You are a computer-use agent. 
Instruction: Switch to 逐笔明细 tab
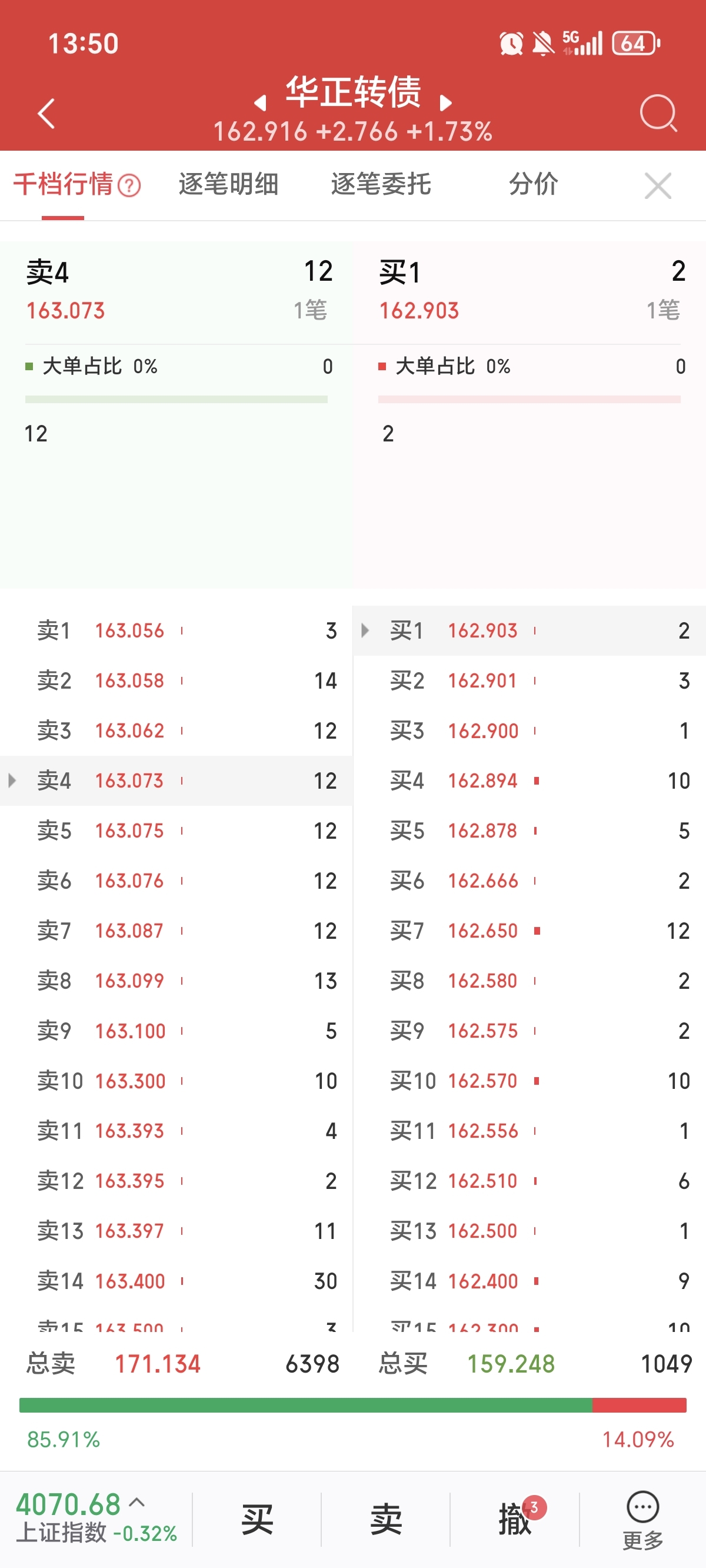tap(228, 184)
